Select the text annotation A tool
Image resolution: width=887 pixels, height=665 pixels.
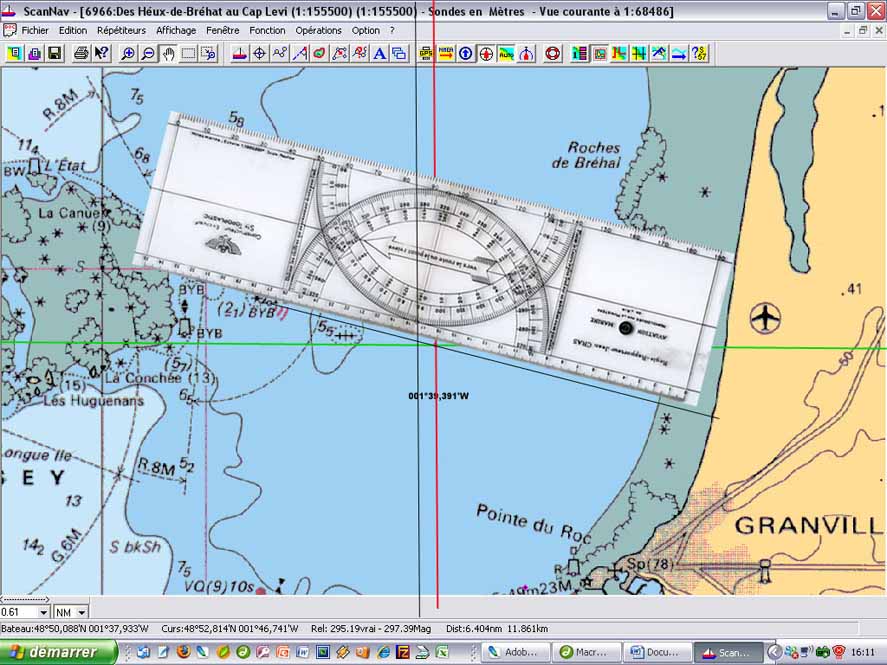[x=380, y=54]
